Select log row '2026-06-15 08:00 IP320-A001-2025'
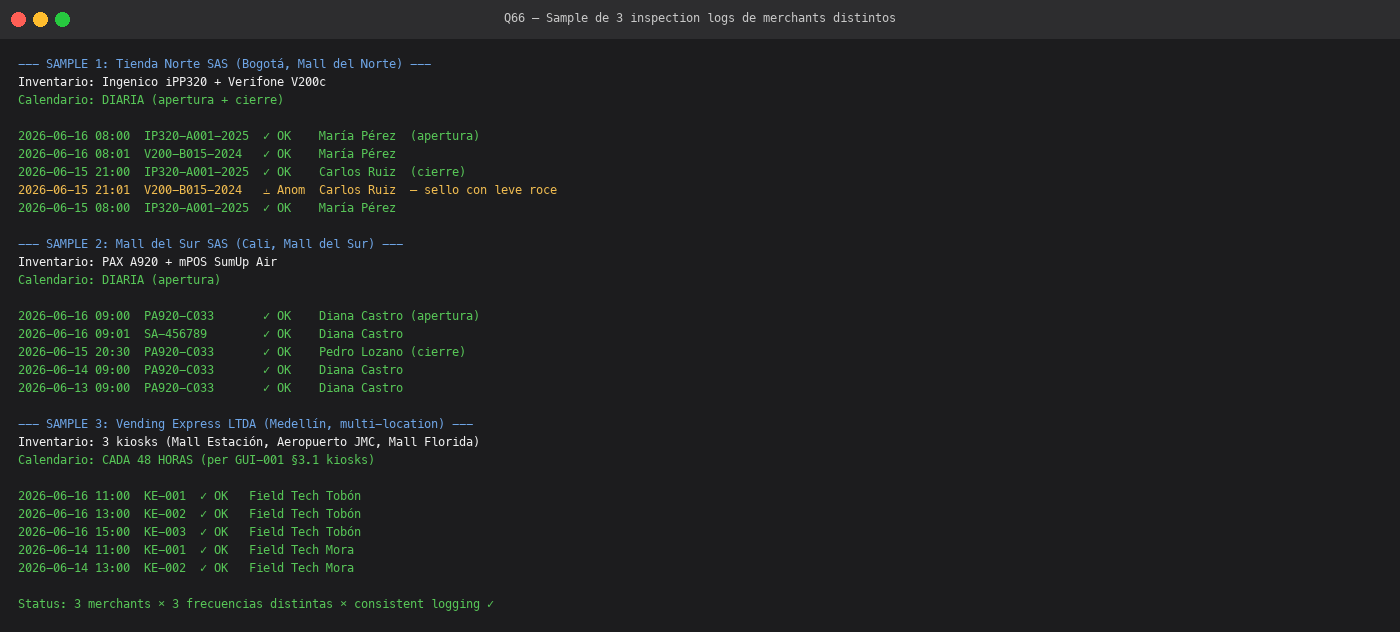 (207, 208)
